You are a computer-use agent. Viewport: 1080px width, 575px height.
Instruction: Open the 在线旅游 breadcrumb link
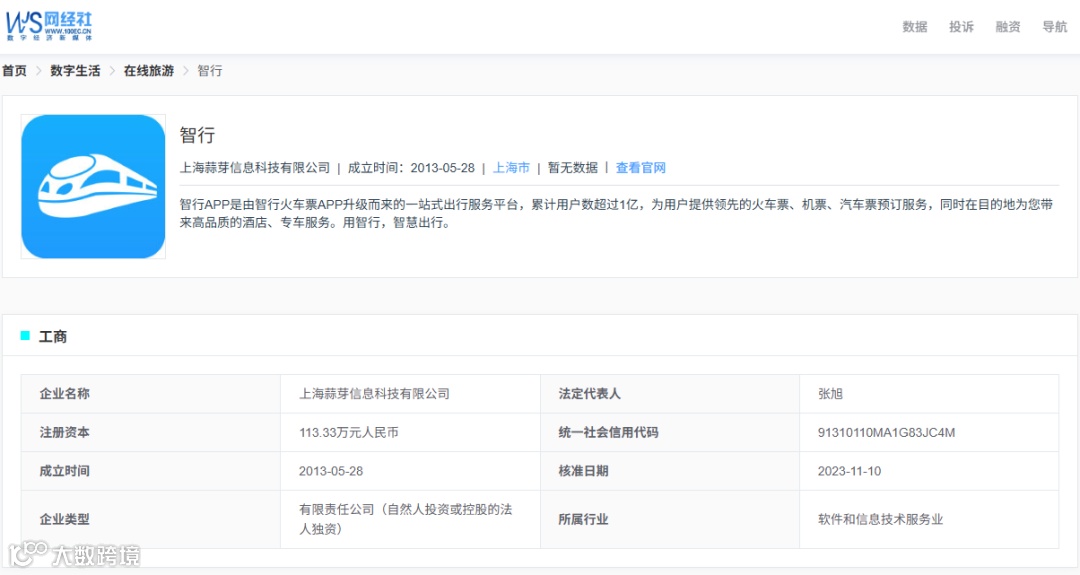[149, 71]
